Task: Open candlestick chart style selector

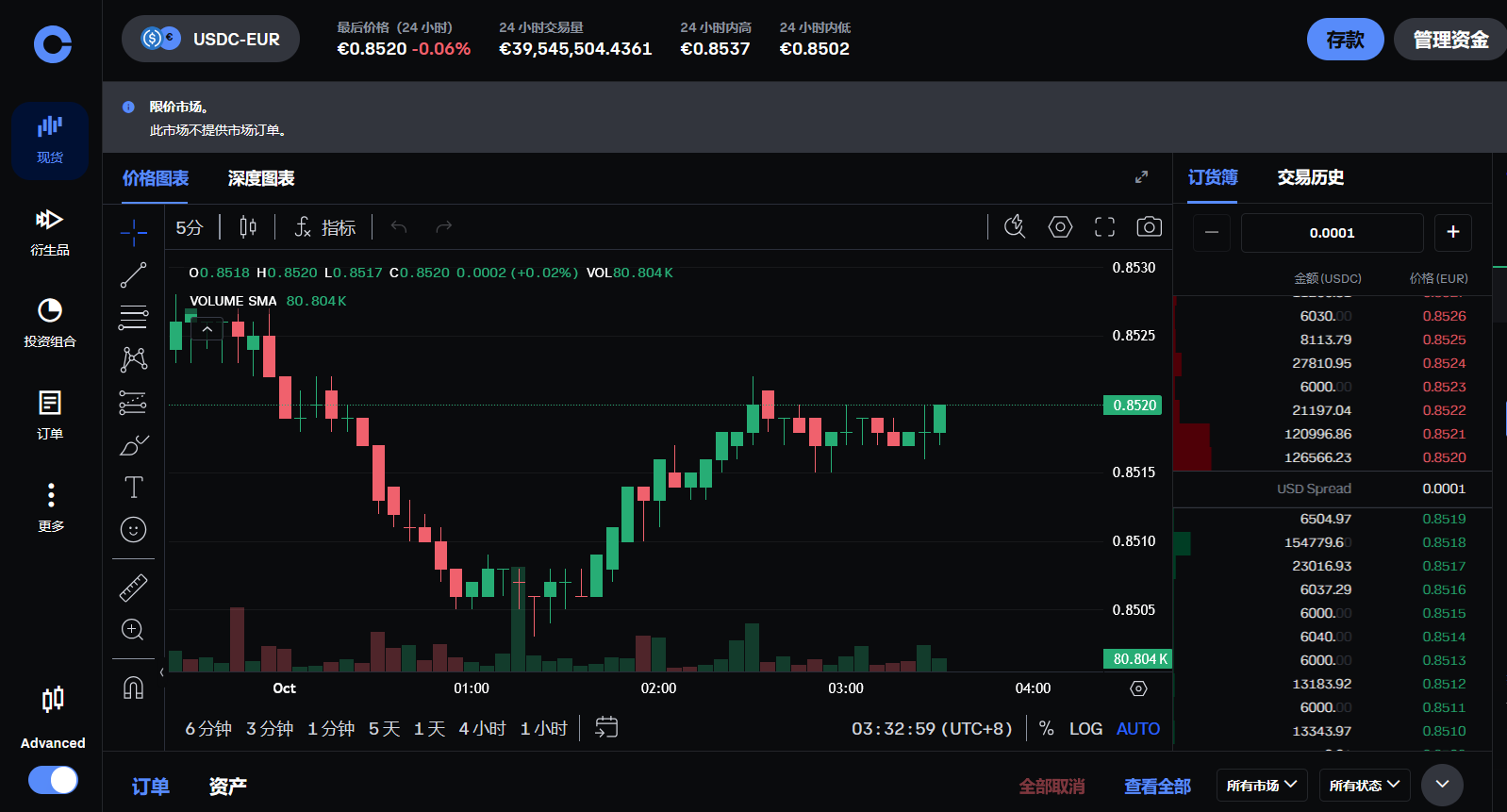Action: pos(248,227)
